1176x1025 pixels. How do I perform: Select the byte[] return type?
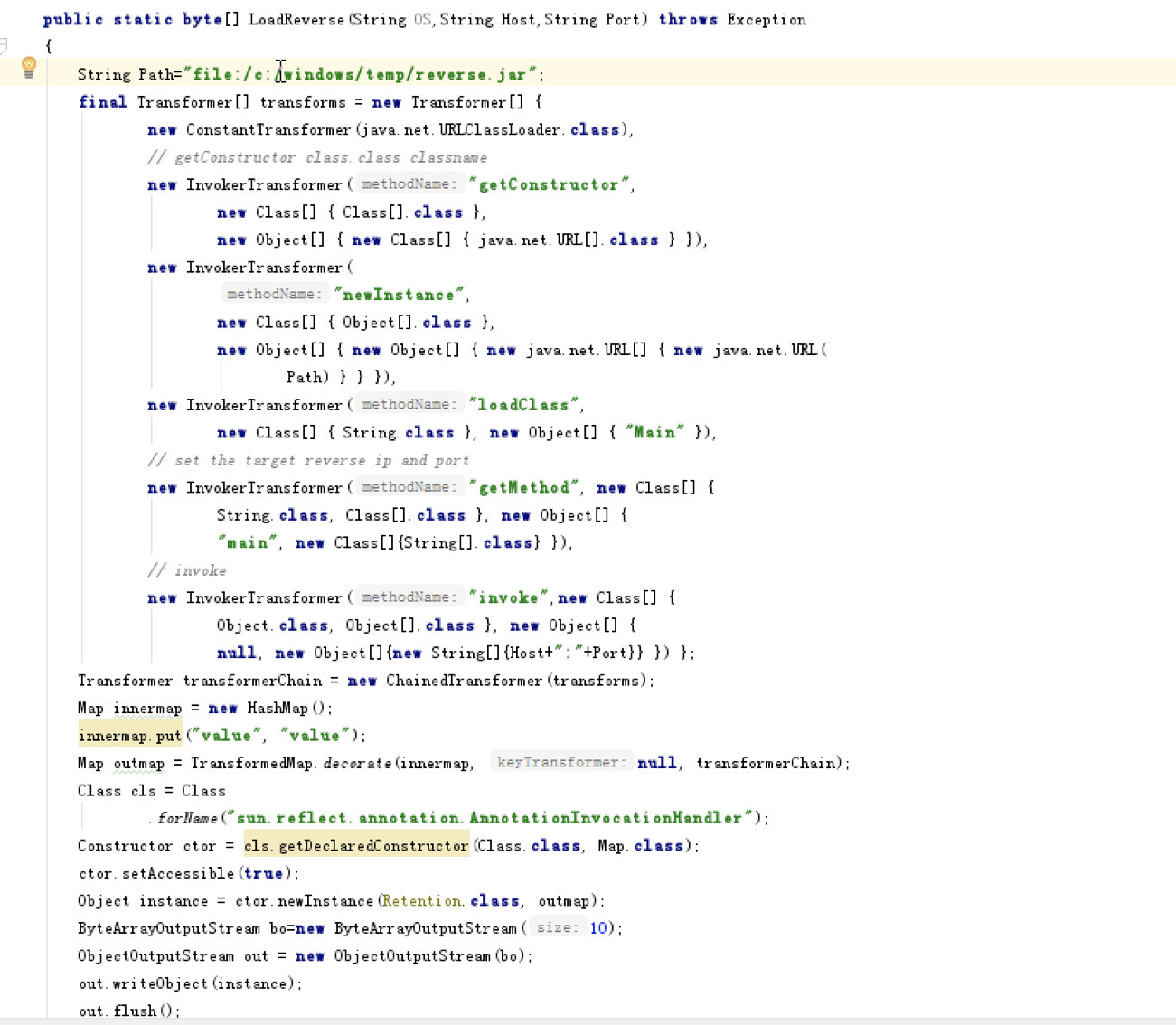point(211,20)
